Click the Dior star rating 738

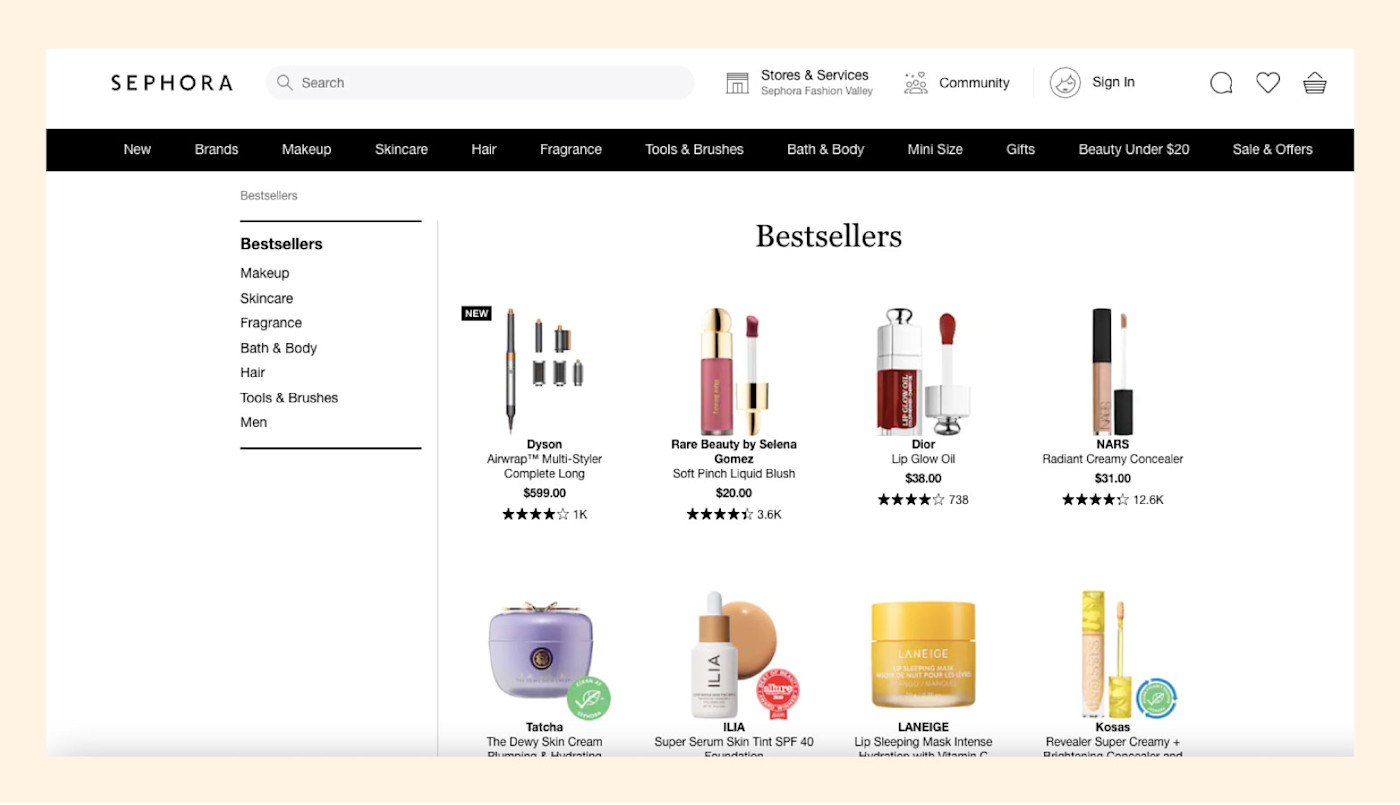(x=923, y=499)
